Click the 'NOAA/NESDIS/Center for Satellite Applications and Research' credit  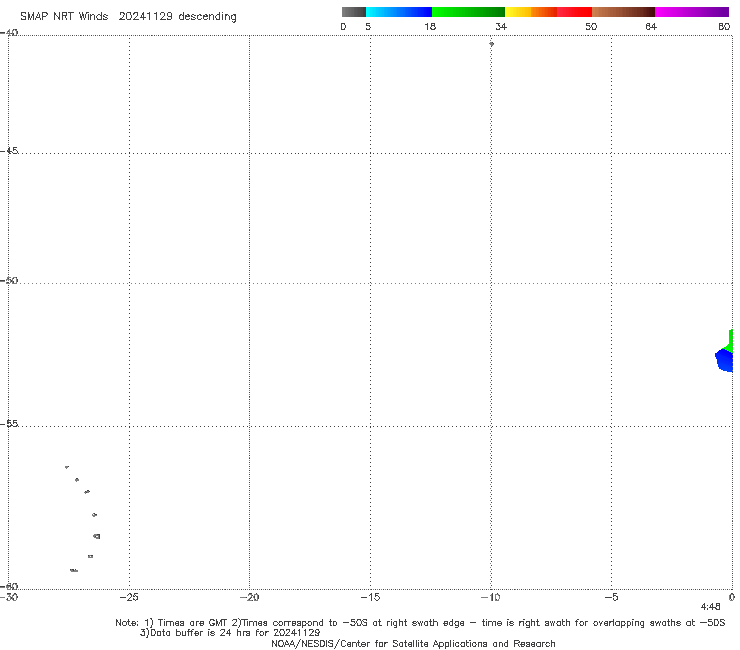point(413,643)
